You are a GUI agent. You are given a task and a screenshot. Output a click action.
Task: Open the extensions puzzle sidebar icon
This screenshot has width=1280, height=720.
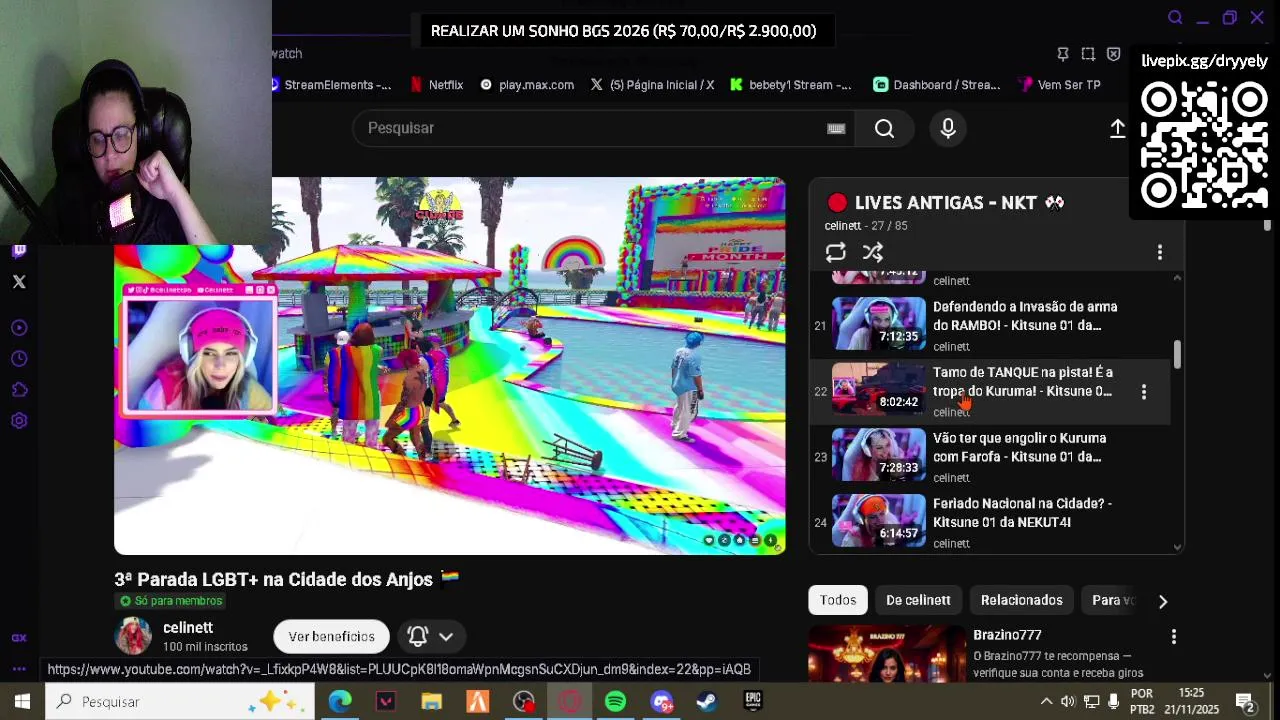(19, 390)
